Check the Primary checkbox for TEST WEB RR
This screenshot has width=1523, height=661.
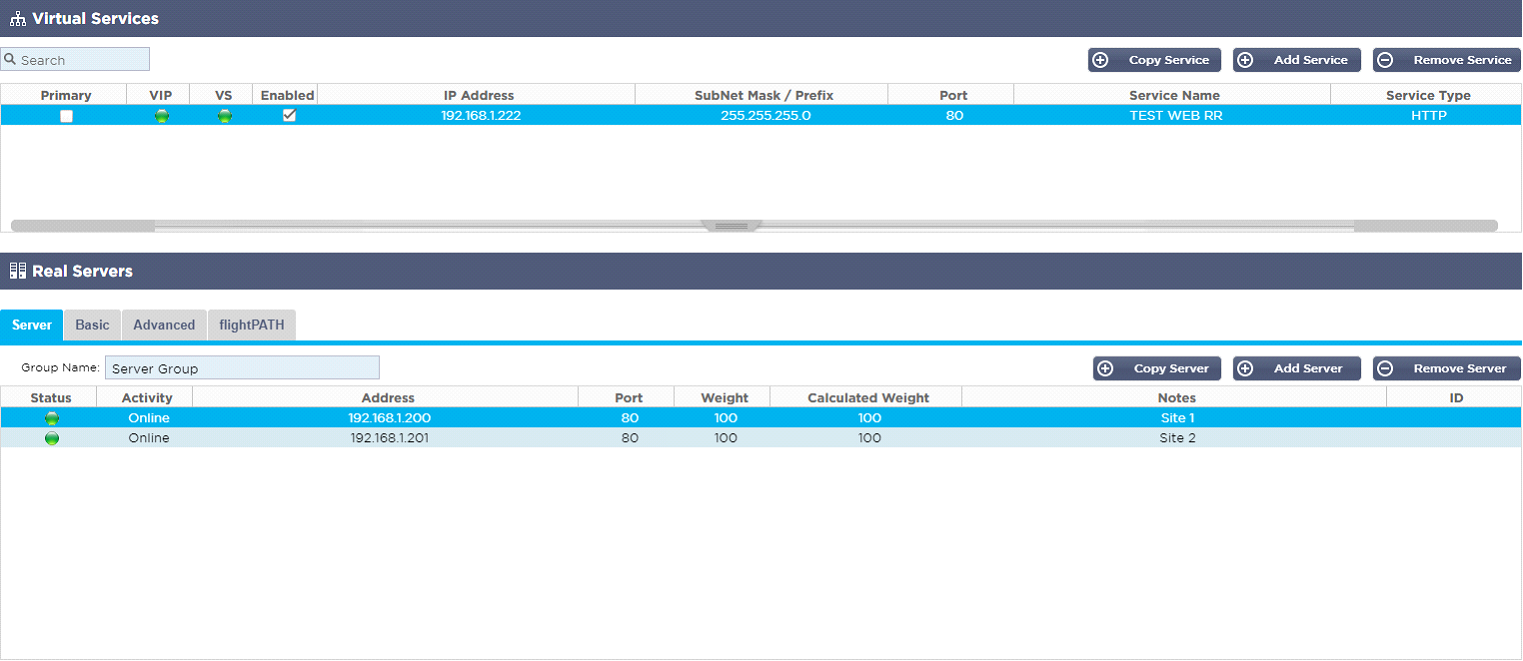[66, 115]
